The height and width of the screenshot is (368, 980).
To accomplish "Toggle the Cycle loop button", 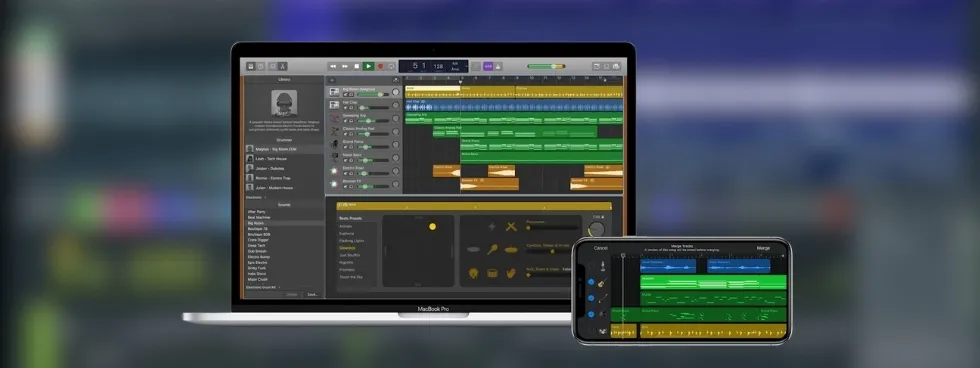I will click(391, 66).
